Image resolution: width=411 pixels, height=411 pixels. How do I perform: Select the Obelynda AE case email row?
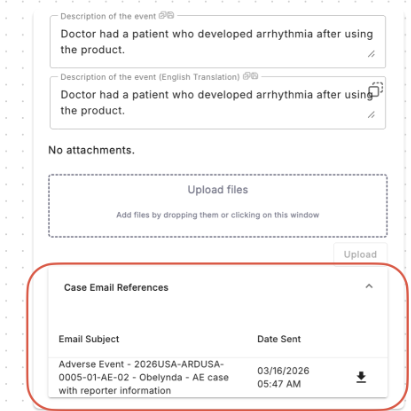(218, 377)
